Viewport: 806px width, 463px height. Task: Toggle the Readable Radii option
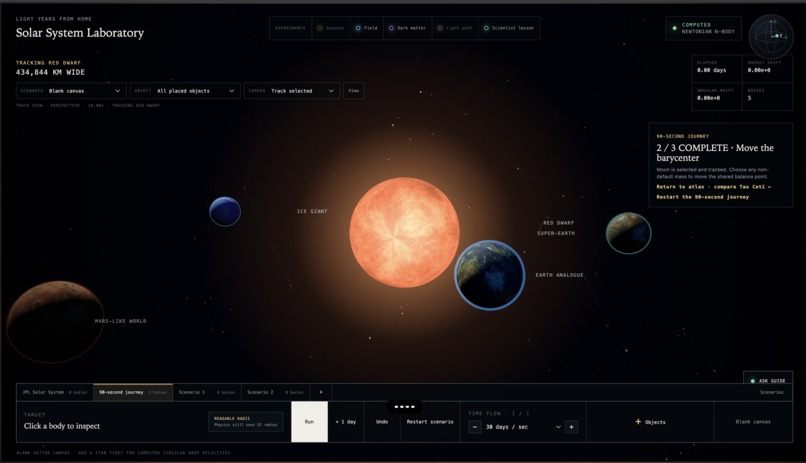[x=246, y=422]
